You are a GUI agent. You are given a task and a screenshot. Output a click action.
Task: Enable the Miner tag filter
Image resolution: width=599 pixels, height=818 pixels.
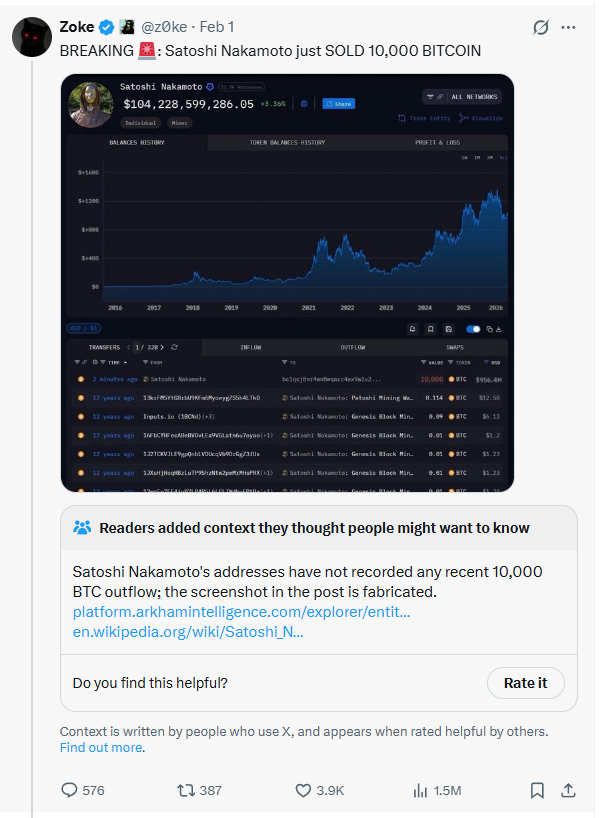coord(178,123)
